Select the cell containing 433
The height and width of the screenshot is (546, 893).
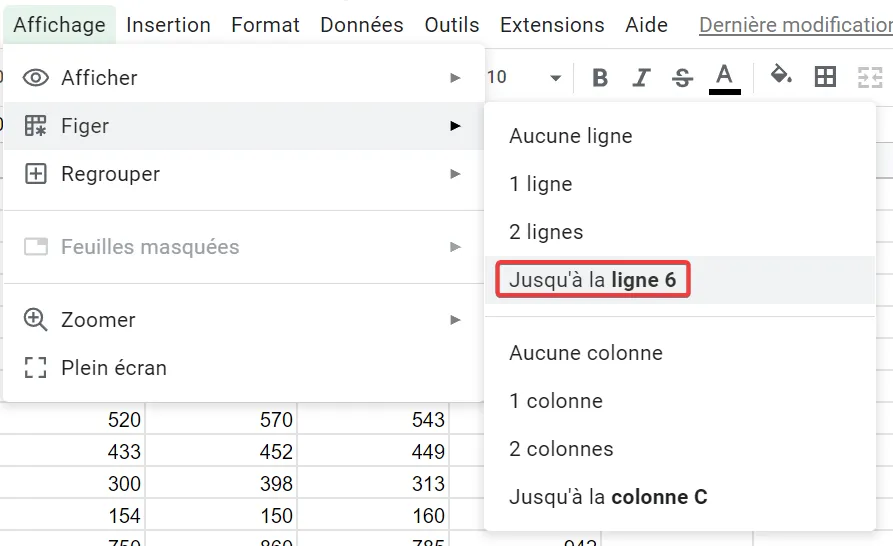click(x=72, y=451)
